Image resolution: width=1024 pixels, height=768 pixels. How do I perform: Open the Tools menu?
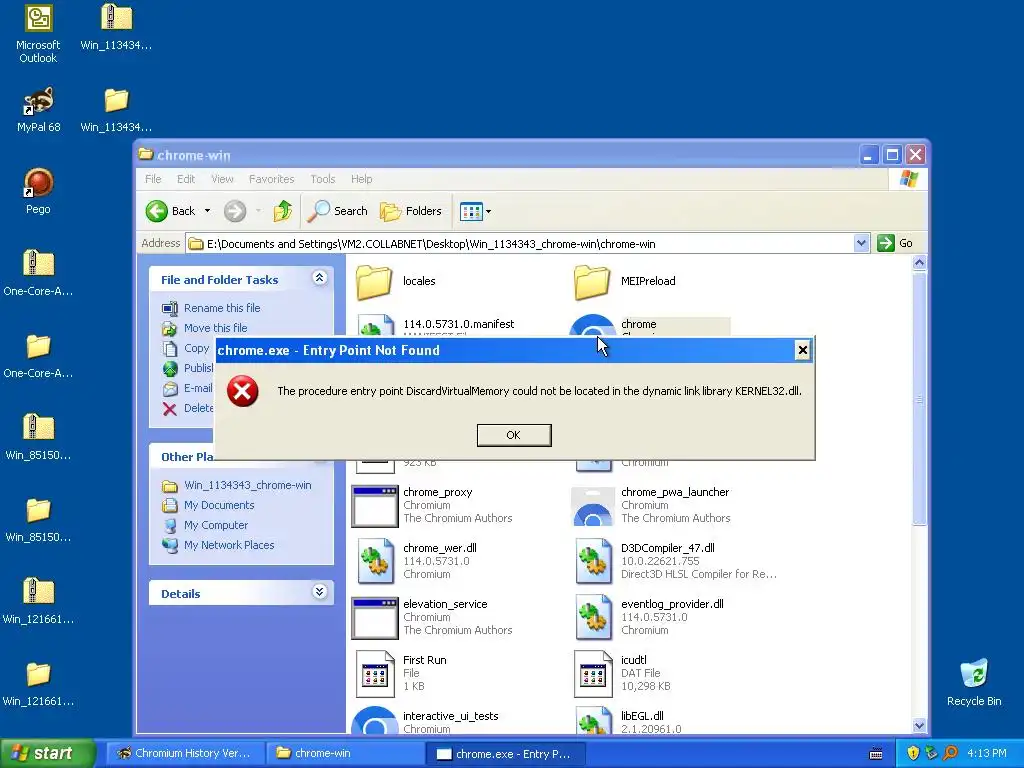[x=323, y=179]
